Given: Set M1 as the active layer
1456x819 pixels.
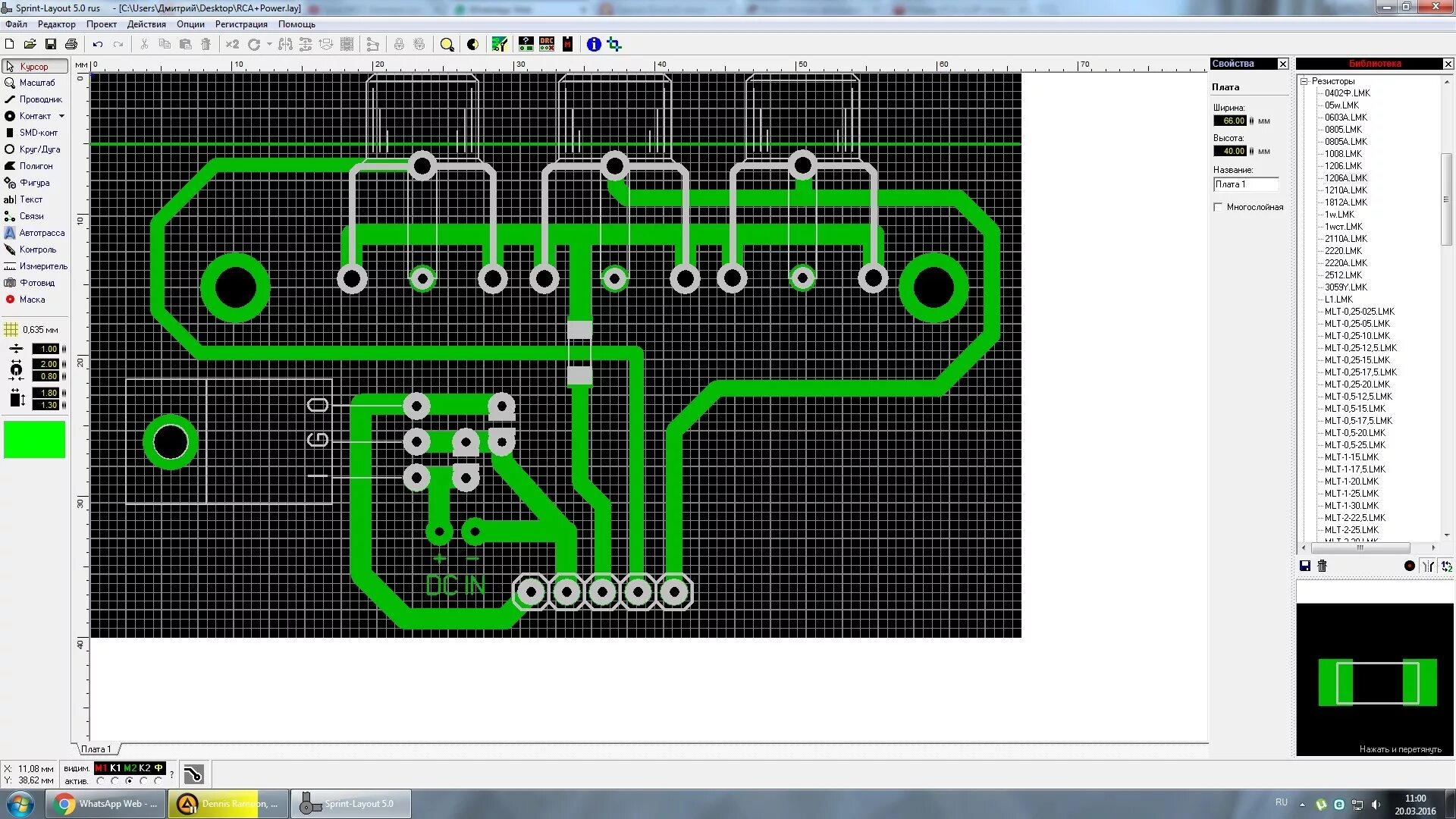Looking at the screenshot, I should [x=101, y=781].
